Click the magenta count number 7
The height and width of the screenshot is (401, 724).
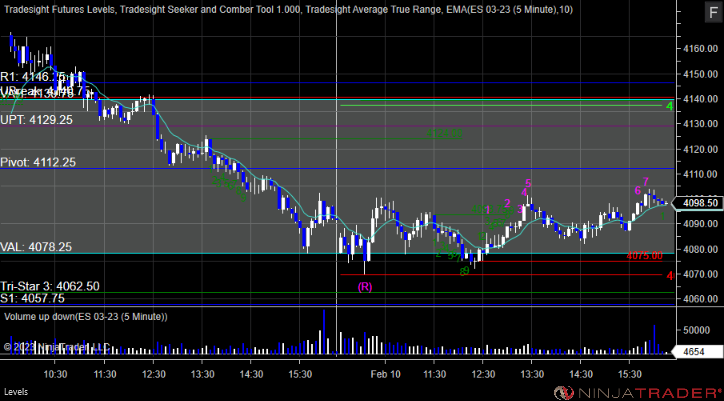(646, 182)
